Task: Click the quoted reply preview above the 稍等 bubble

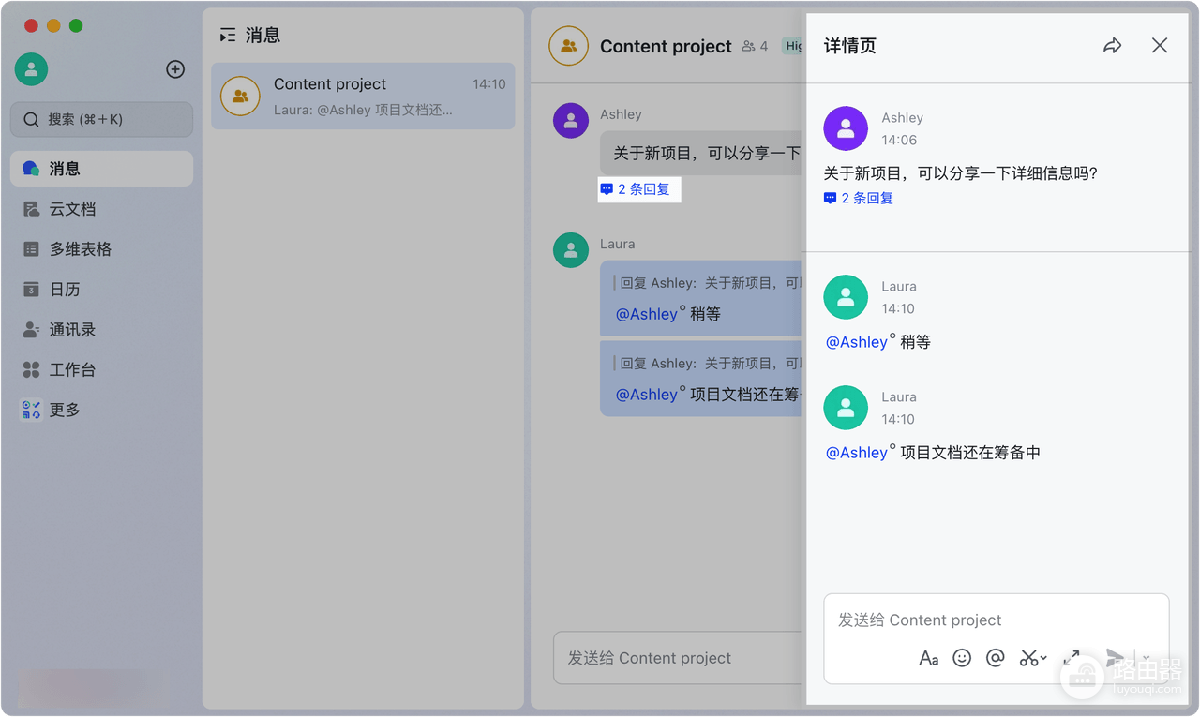Action: [x=708, y=283]
